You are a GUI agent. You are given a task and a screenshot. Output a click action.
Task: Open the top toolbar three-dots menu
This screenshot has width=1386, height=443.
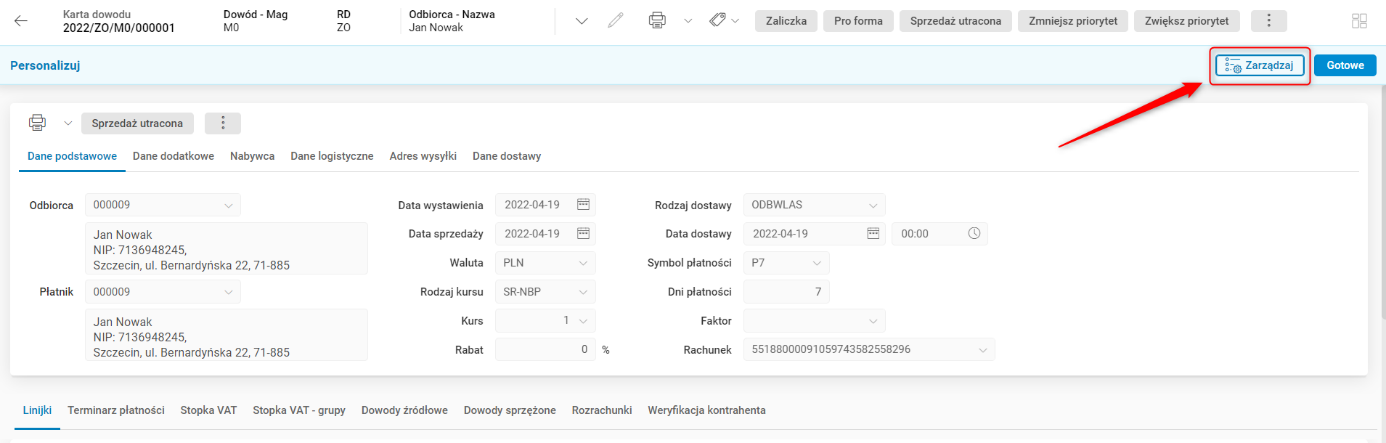click(1269, 21)
